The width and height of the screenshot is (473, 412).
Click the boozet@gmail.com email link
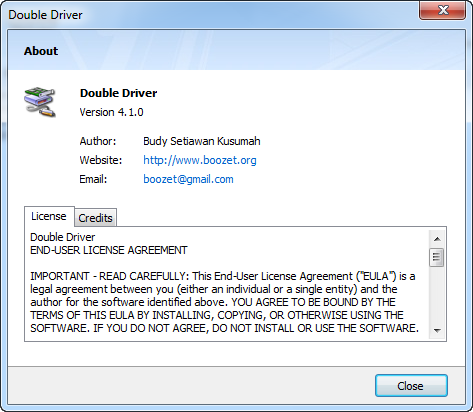(x=188, y=179)
